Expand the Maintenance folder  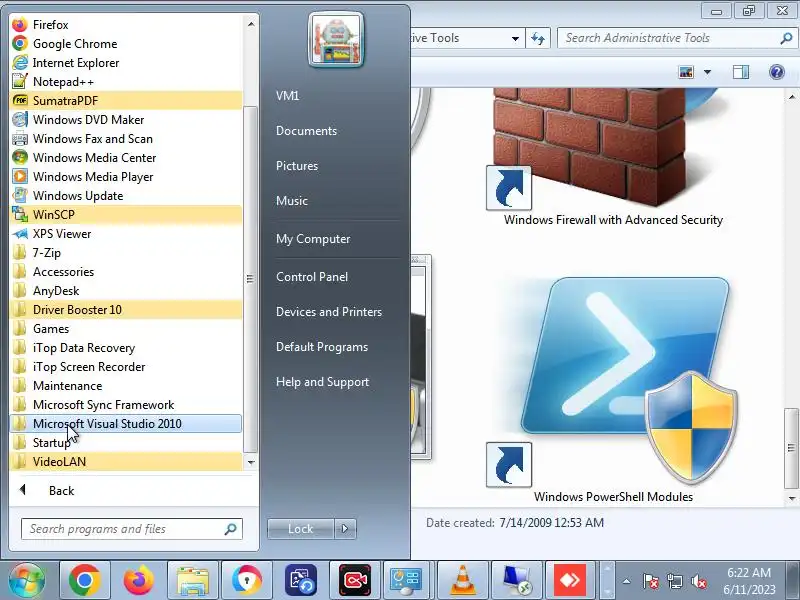click(x=126, y=386)
